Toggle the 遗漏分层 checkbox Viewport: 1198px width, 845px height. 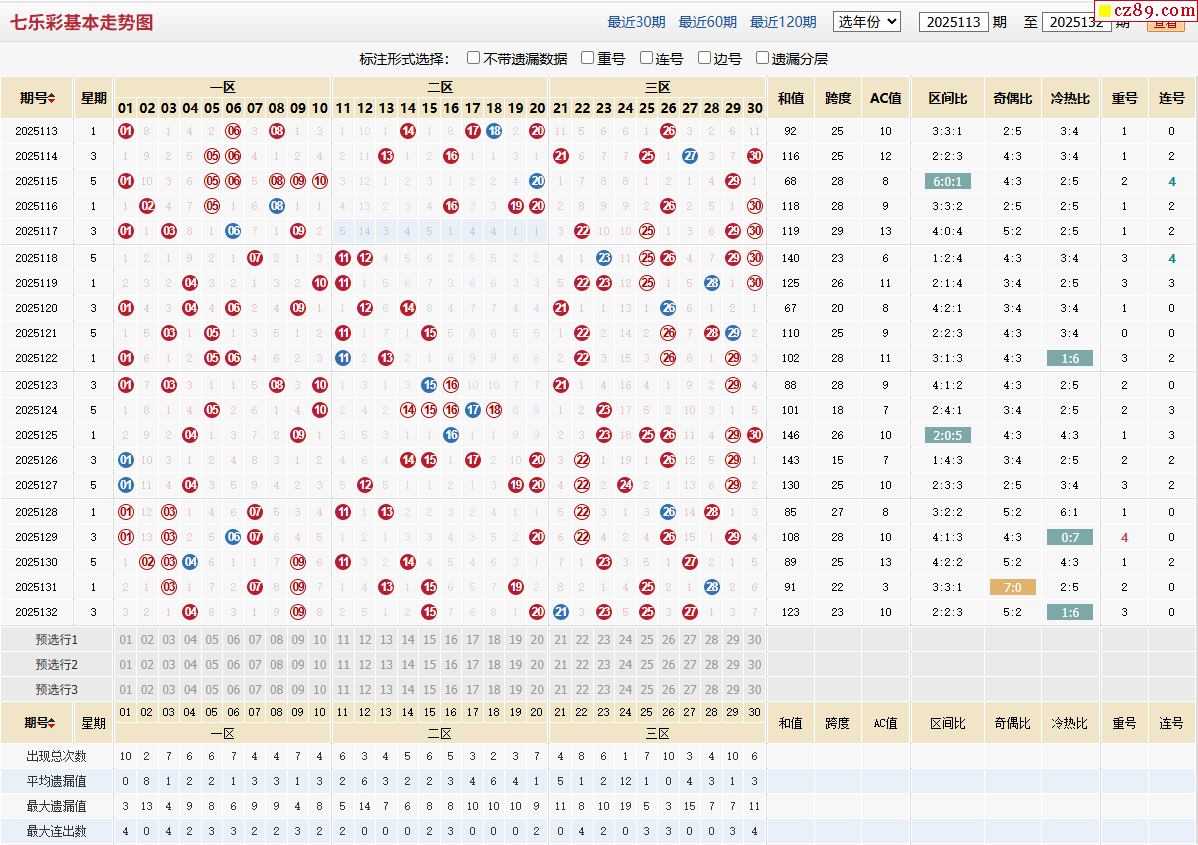point(763,58)
